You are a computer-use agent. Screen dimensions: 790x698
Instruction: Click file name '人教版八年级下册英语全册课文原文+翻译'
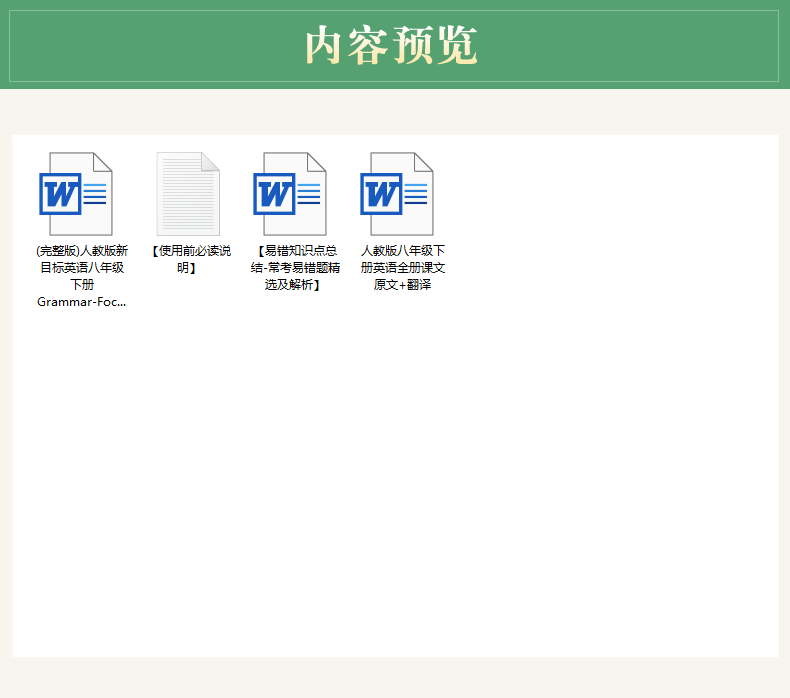[x=403, y=268]
